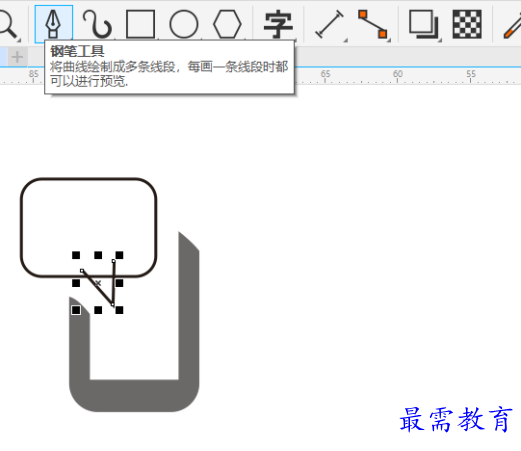Click the X center marker of selection
This screenshot has width=521, height=451.
click(x=98, y=283)
